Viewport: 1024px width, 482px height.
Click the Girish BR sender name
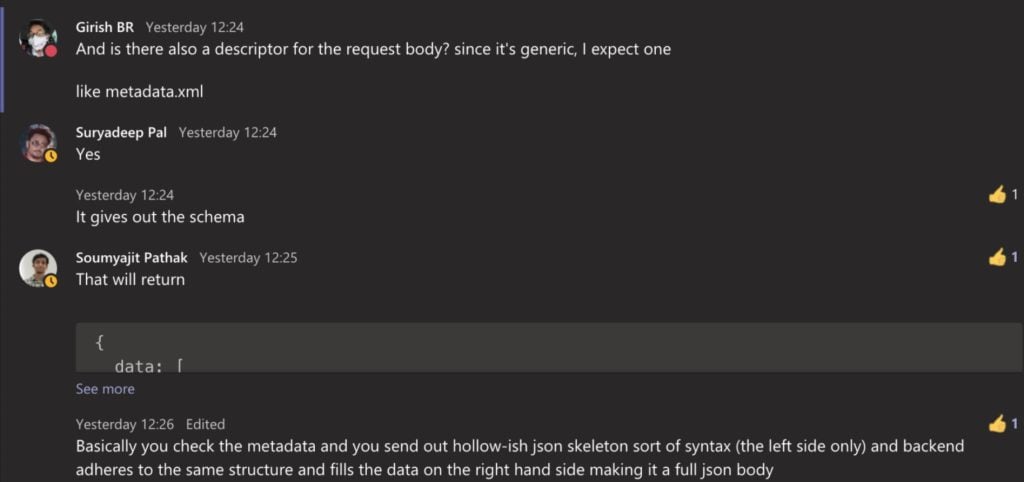coord(105,27)
